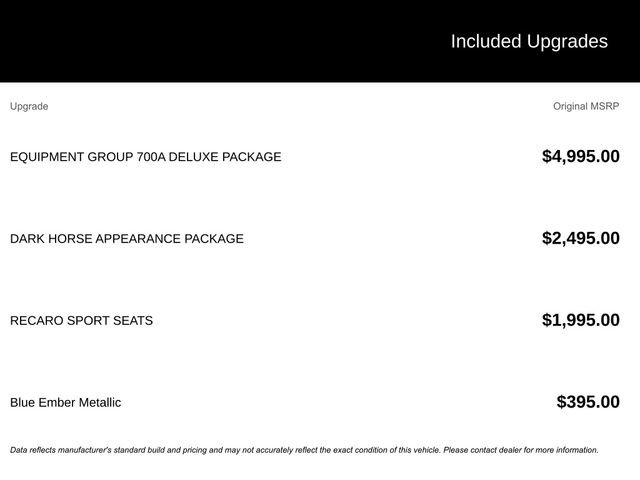Click the empty left area of black banner

pos(150,41)
